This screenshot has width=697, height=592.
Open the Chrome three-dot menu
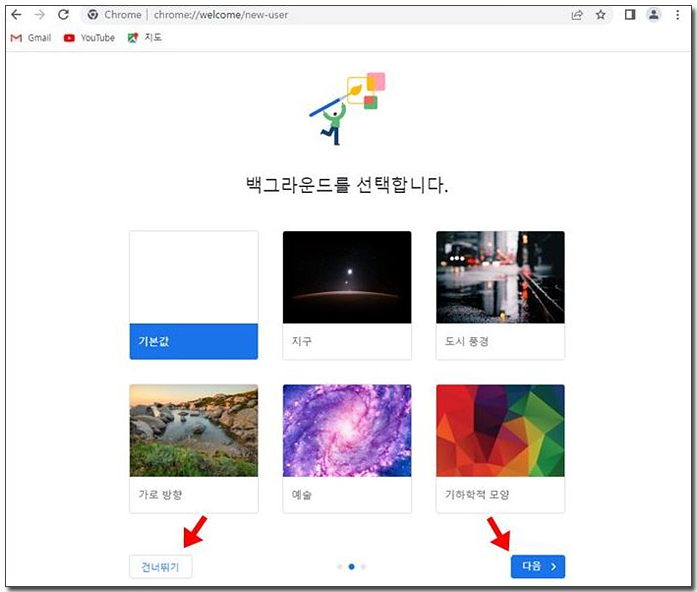677,15
